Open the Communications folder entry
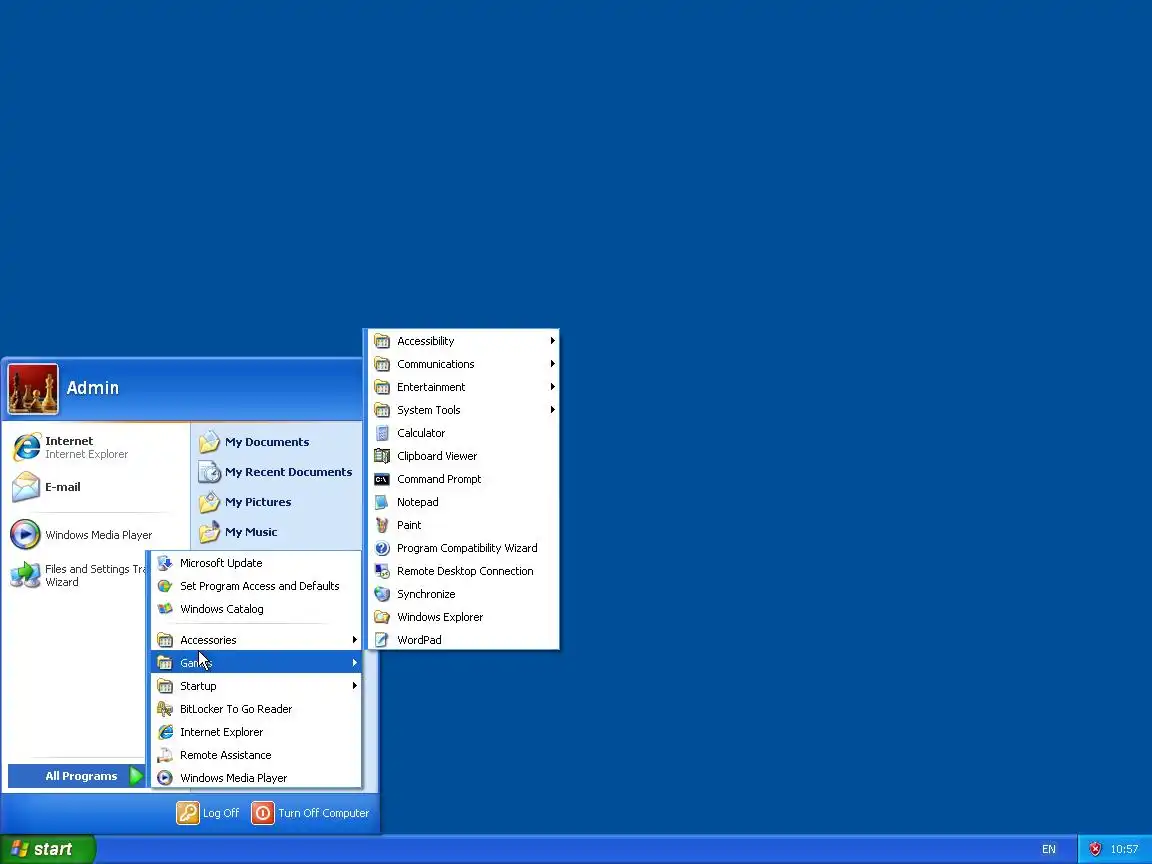Image resolution: width=1152 pixels, height=864 pixels. [x=464, y=364]
